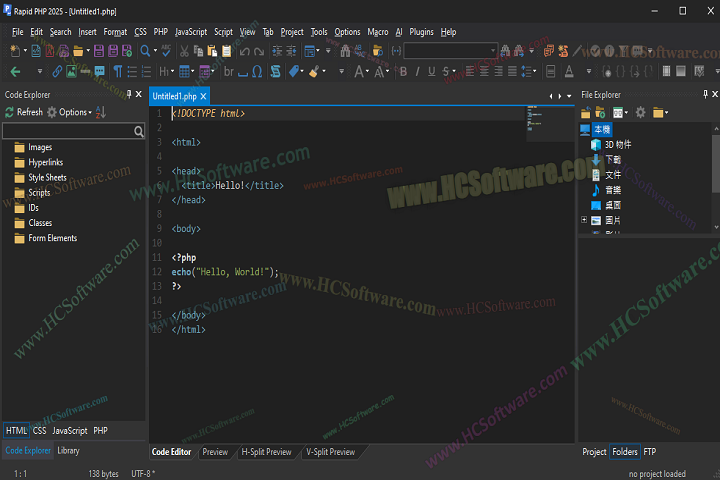
Task: Close the Untitled1.php tab
Action: pos(203,96)
